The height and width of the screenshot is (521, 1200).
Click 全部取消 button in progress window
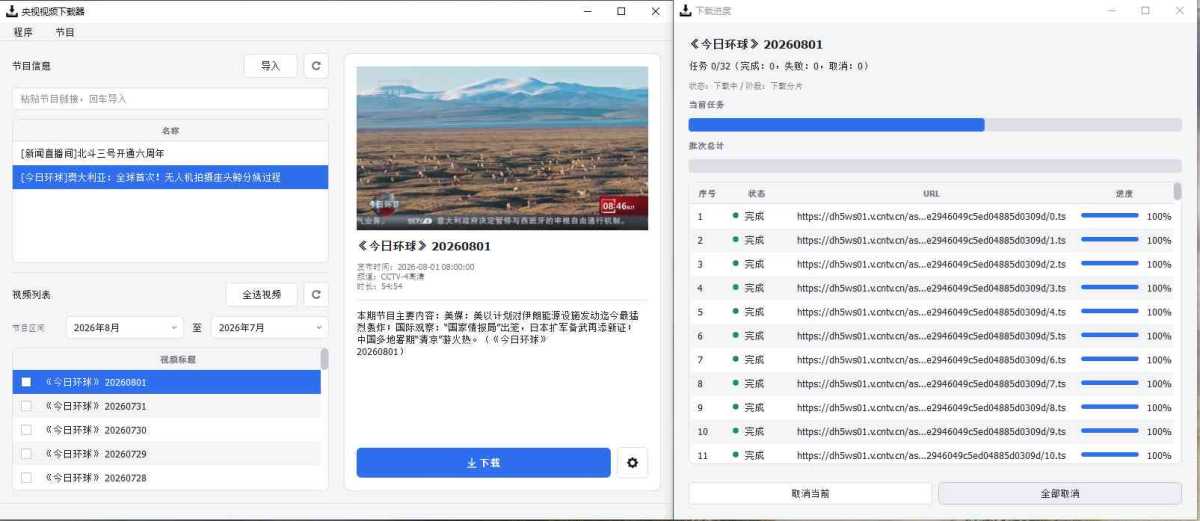1060,494
